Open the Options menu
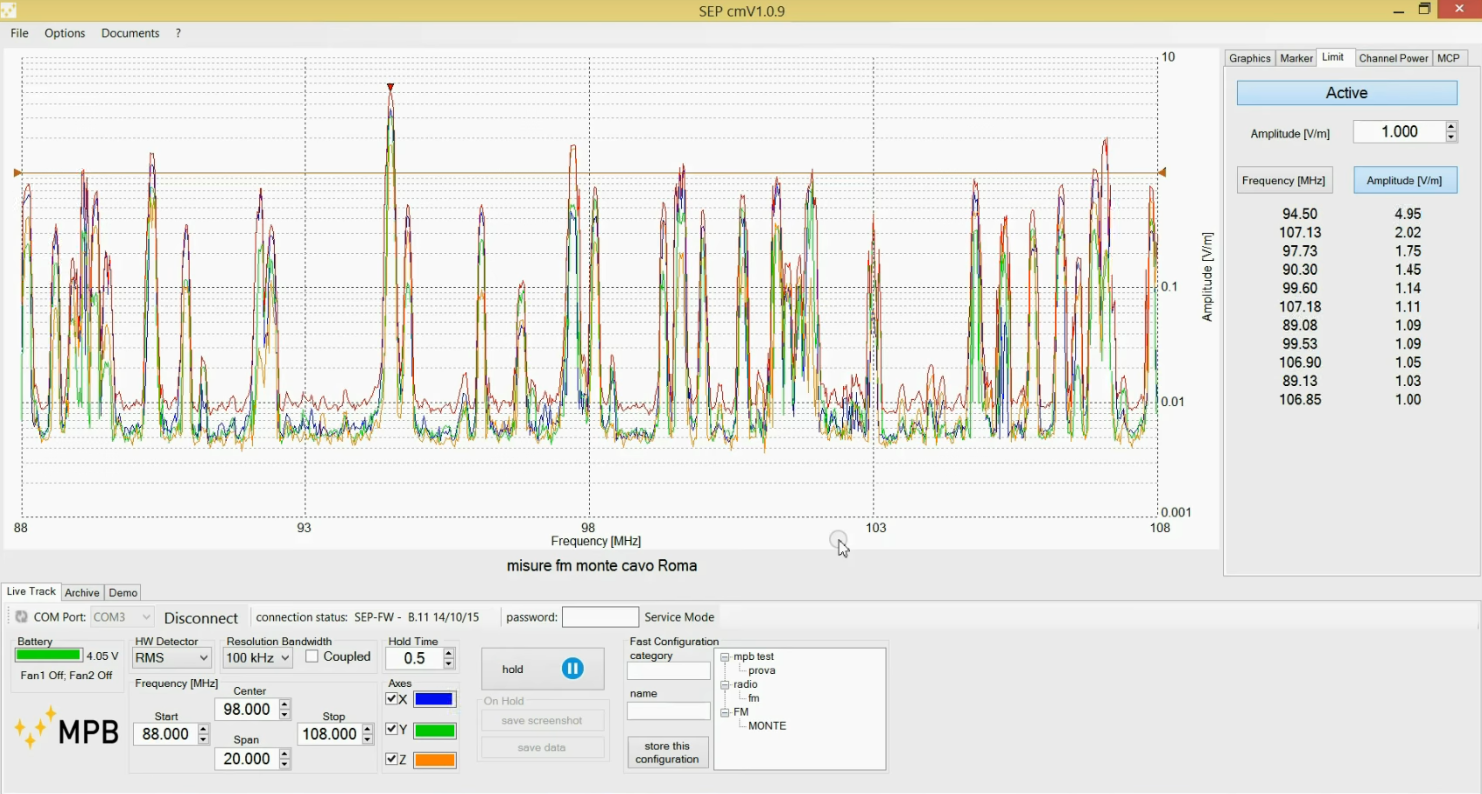 pos(65,33)
